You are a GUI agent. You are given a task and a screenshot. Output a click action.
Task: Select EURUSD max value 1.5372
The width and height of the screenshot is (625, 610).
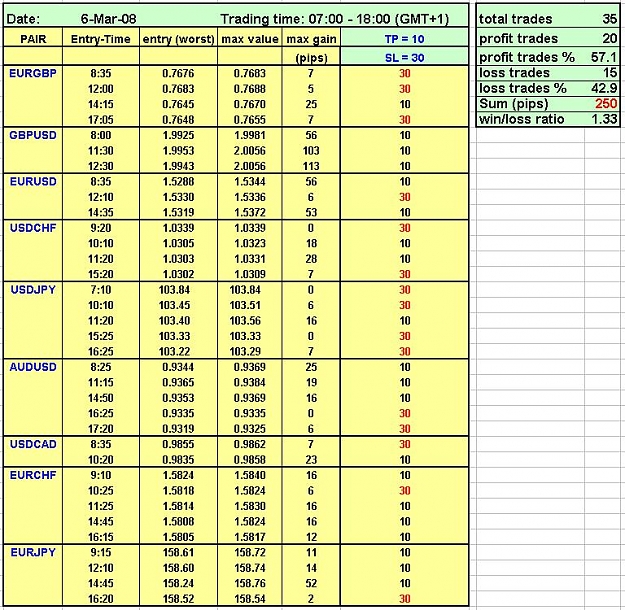(250, 213)
